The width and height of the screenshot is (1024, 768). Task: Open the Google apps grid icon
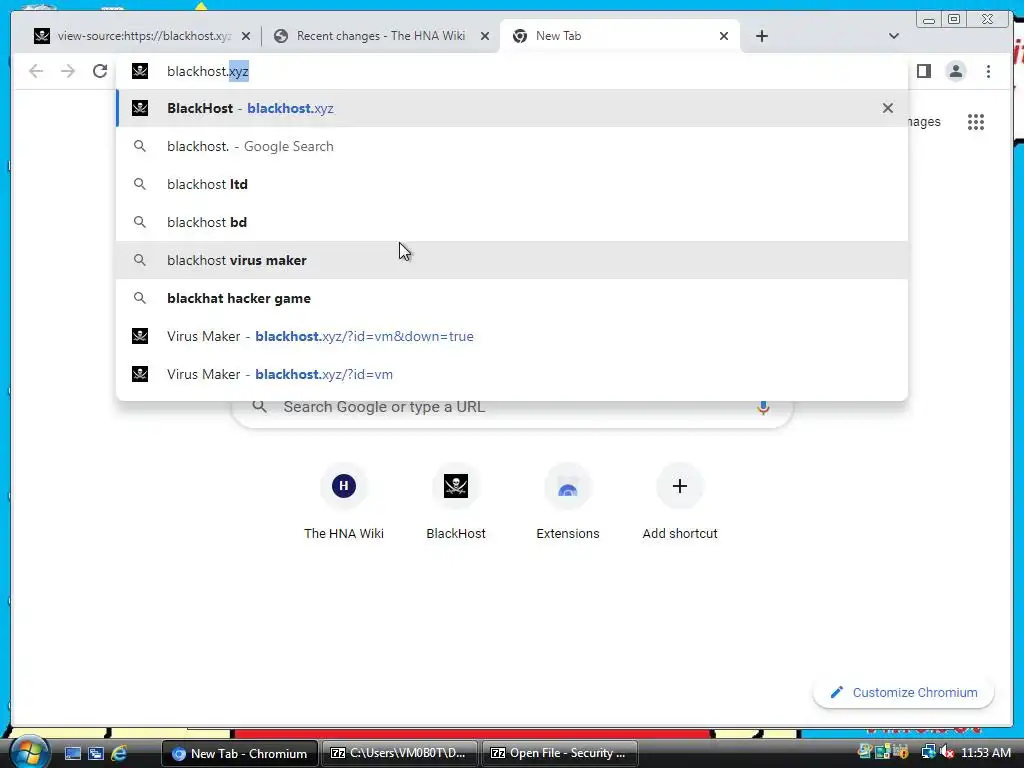click(x=976, y=122)
